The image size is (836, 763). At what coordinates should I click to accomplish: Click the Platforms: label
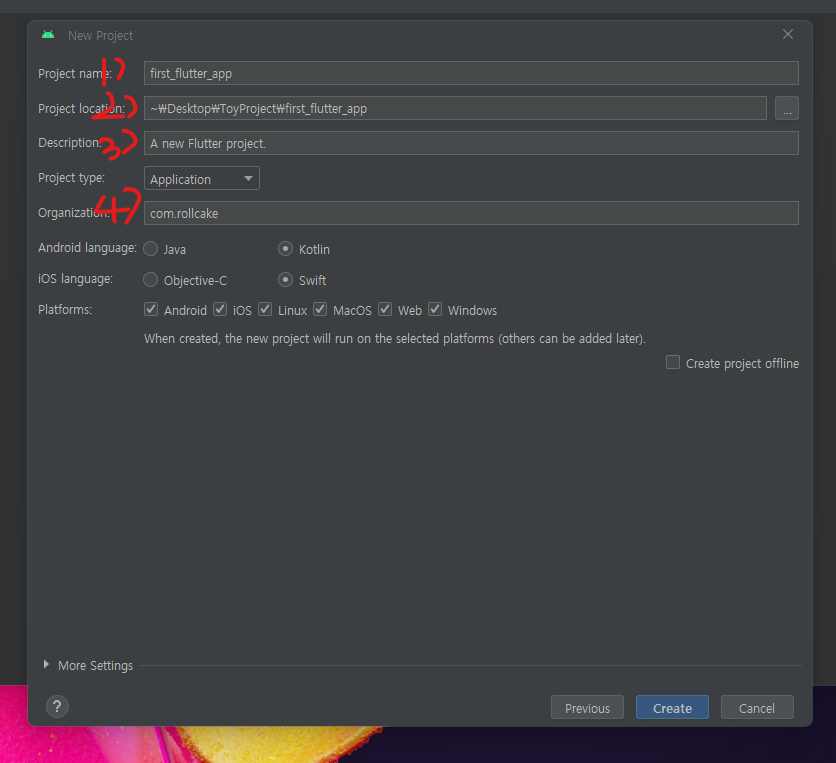click(x=65, y=310)
